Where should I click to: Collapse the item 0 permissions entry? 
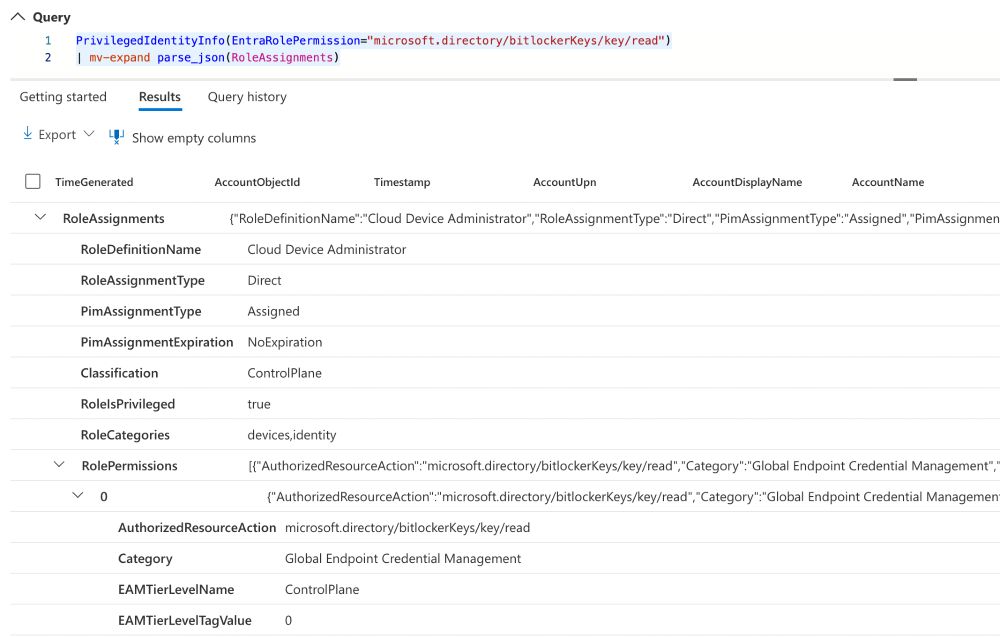coord(78,495)
